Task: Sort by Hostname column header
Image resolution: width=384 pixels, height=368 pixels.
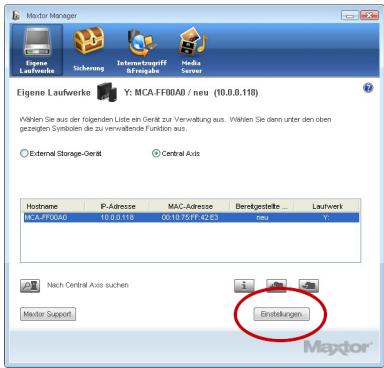Action: tap(53, 206)
